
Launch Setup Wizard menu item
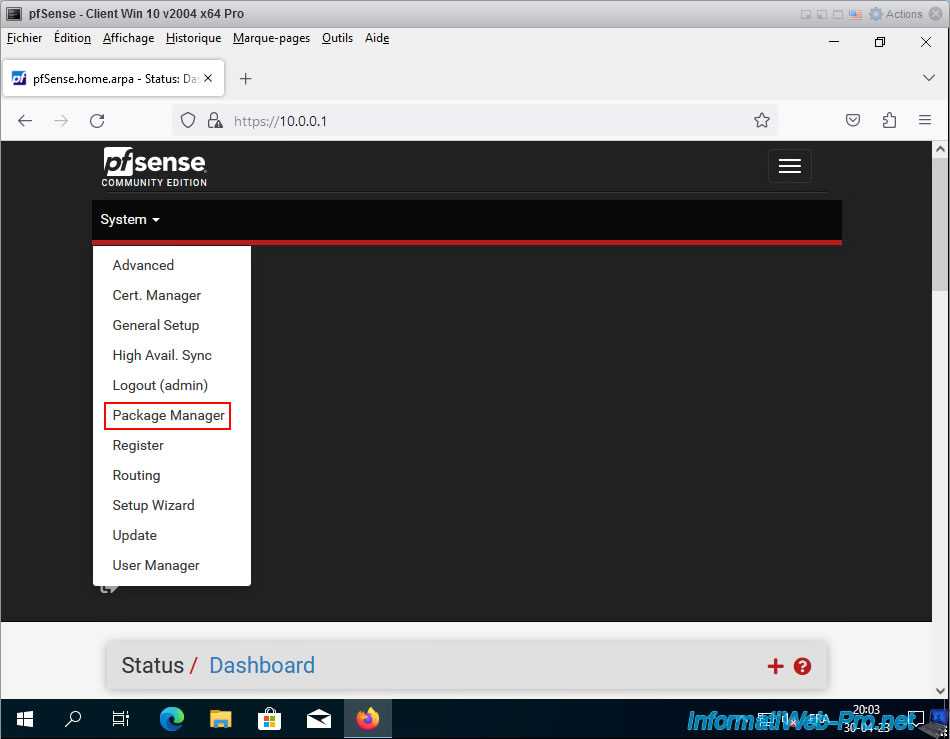click(x=153, y=505)
